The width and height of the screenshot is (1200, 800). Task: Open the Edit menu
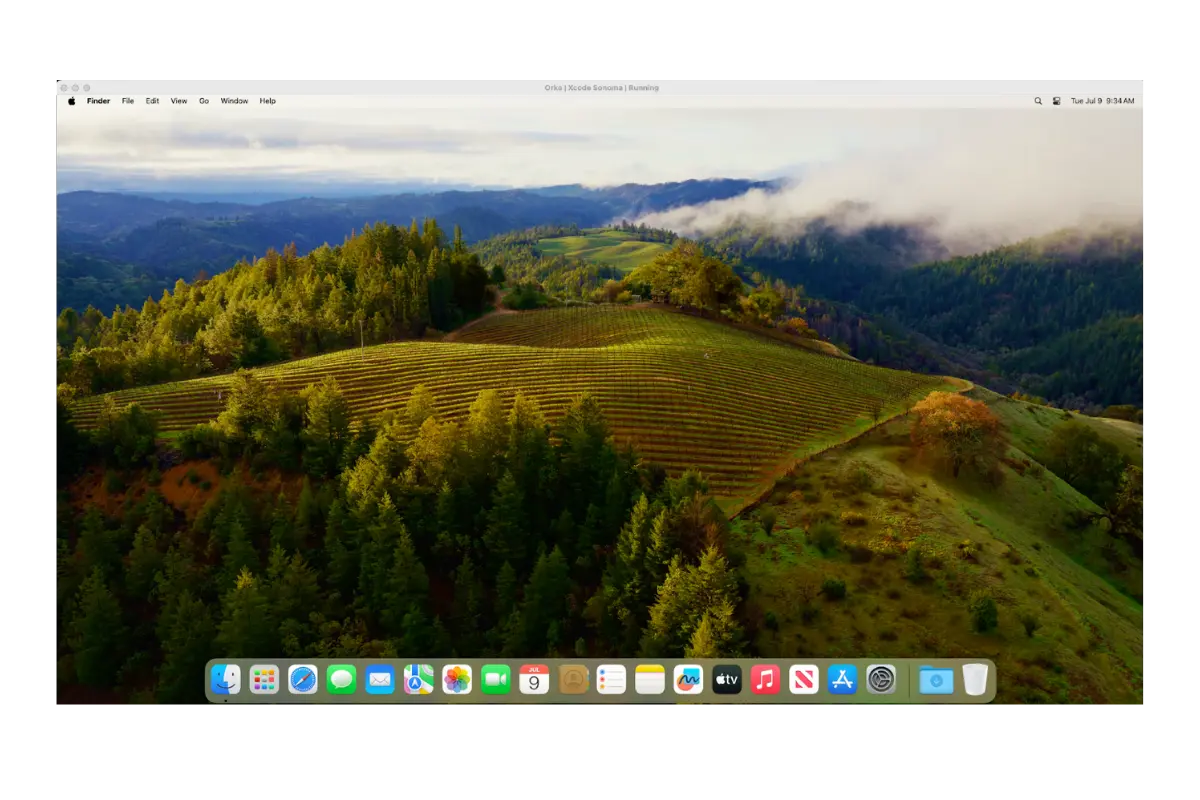point(152,101)
